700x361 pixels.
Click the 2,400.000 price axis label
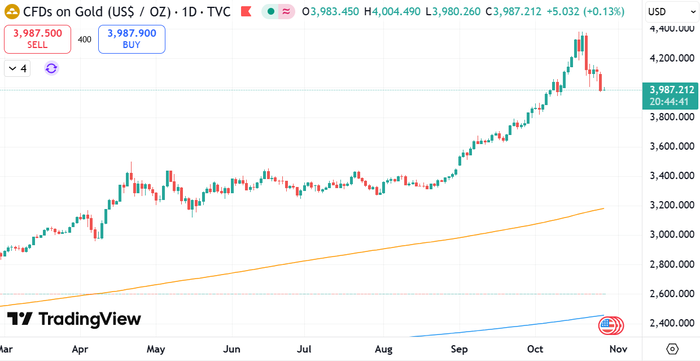pos(672,323)
